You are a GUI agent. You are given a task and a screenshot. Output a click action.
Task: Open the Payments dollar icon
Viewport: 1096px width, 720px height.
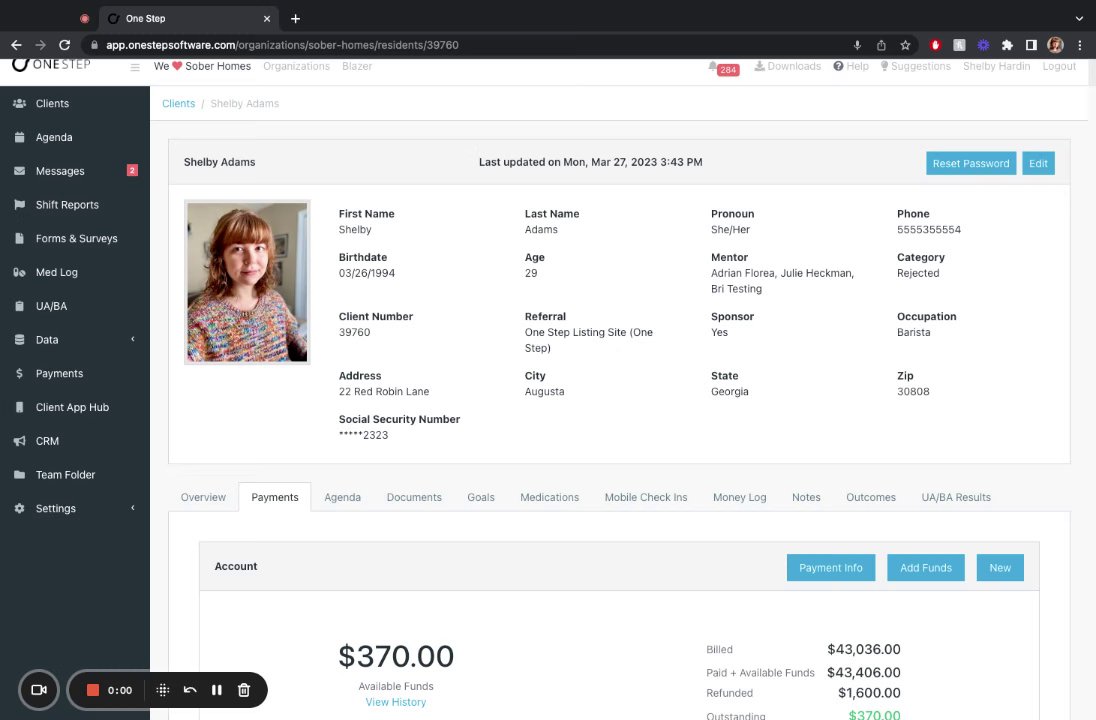point(20,374)
